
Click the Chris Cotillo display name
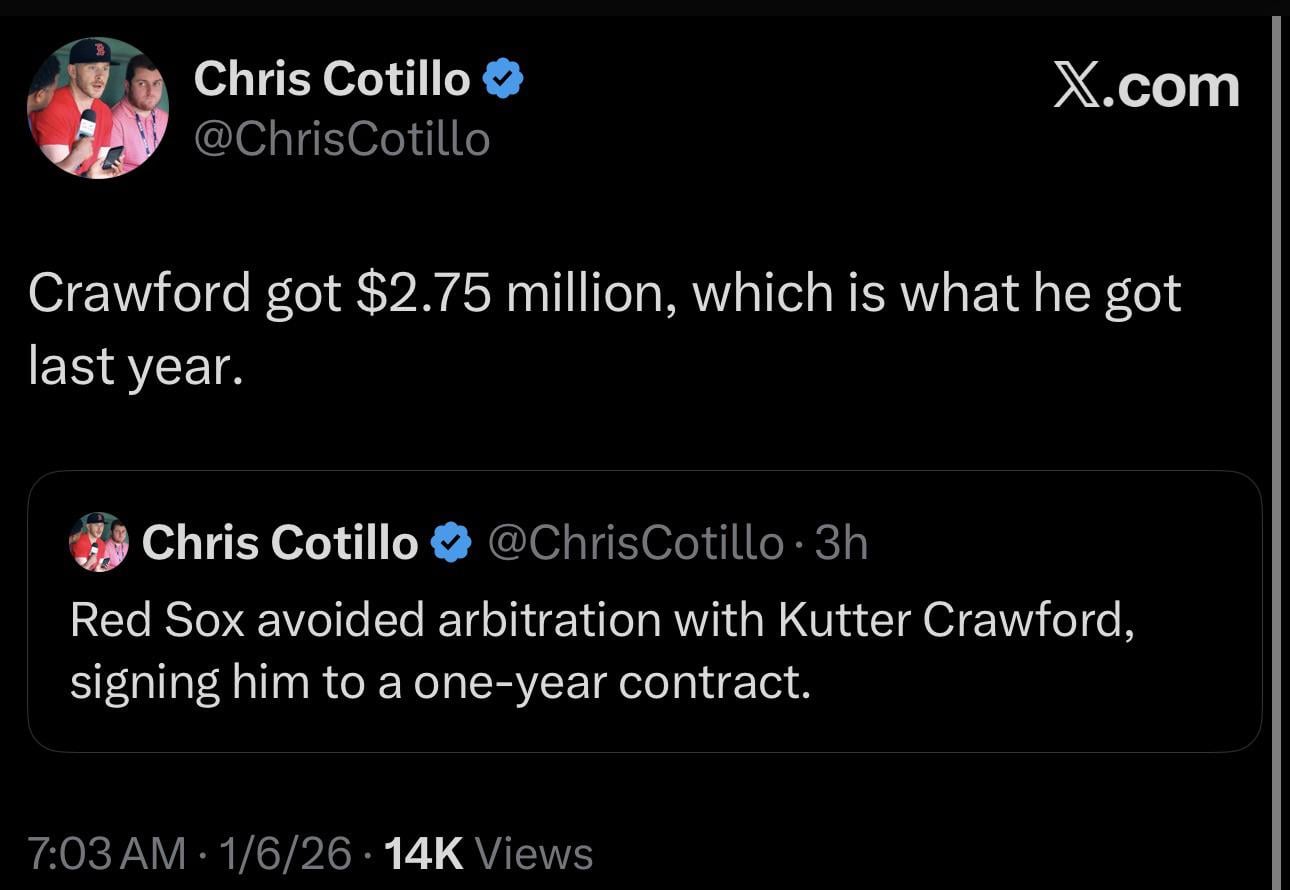click(334, 78)
